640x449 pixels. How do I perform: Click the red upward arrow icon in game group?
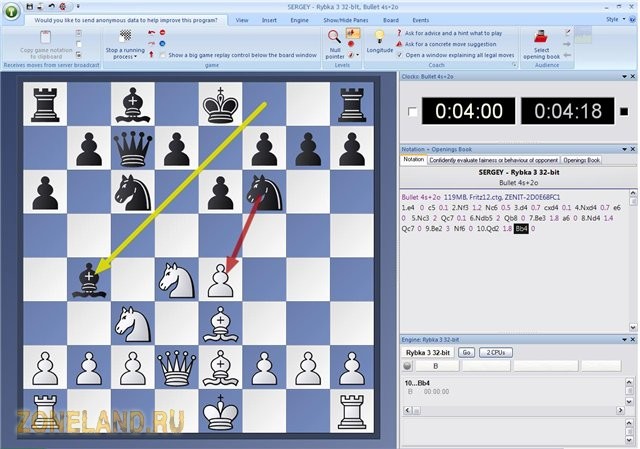point(151,54)
